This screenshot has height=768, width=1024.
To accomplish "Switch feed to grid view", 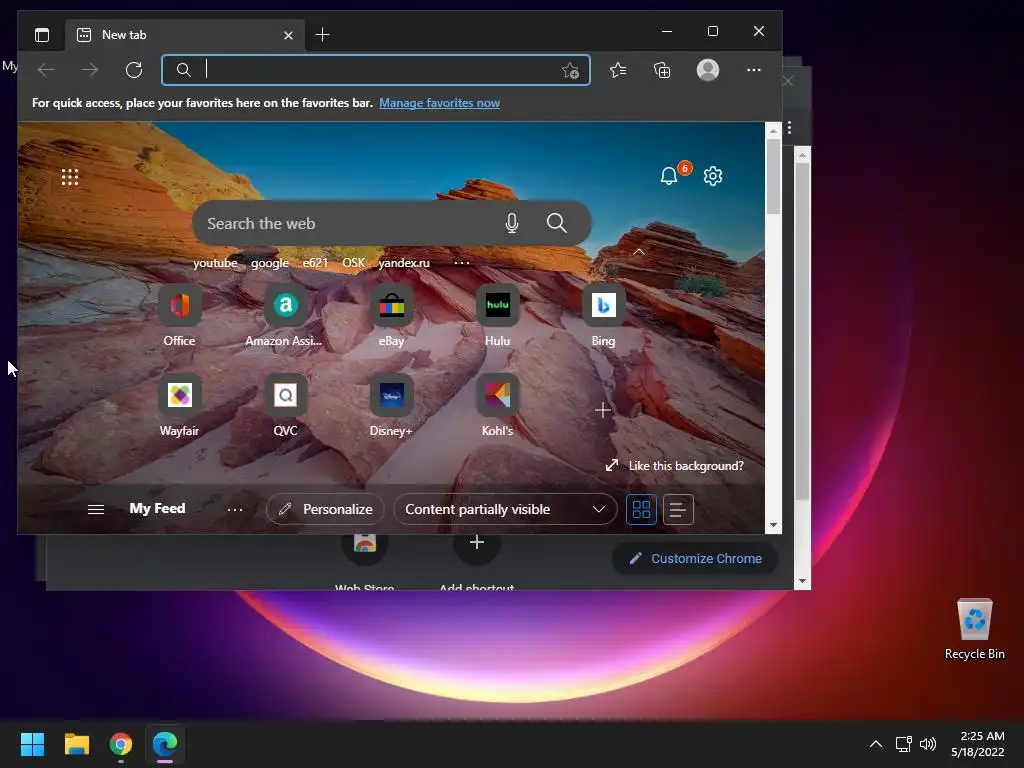I will click(641, 509).
